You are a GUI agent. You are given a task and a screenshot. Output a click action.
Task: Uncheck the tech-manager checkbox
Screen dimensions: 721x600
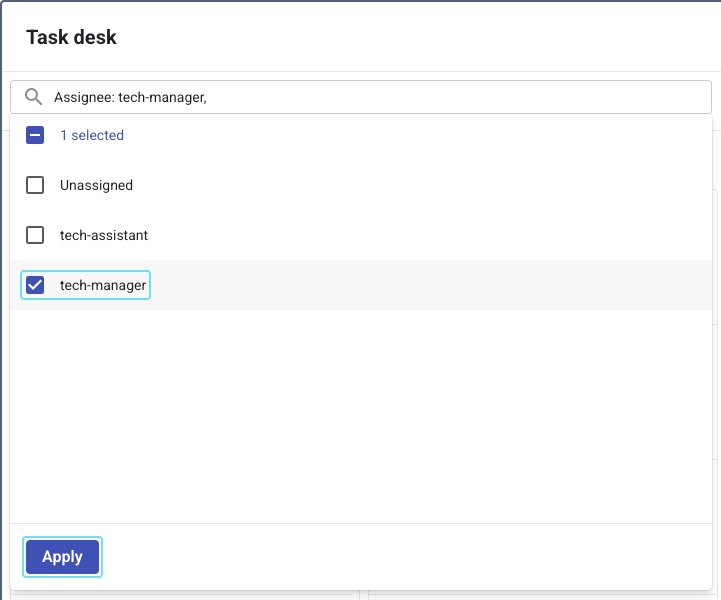pyautogui.click(x=35, y=285)
